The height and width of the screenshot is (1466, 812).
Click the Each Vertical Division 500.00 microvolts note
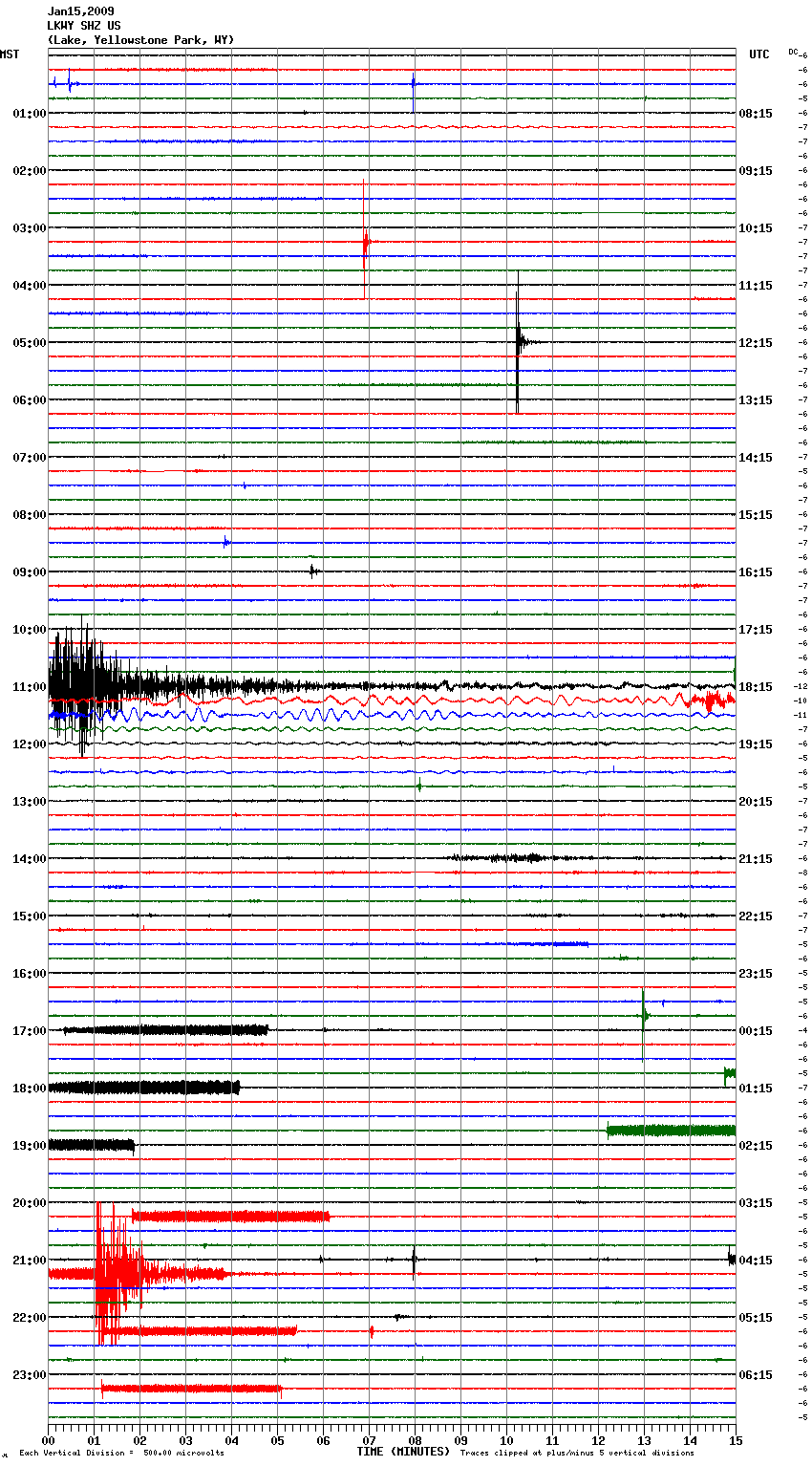click(x=121, y=1454)
